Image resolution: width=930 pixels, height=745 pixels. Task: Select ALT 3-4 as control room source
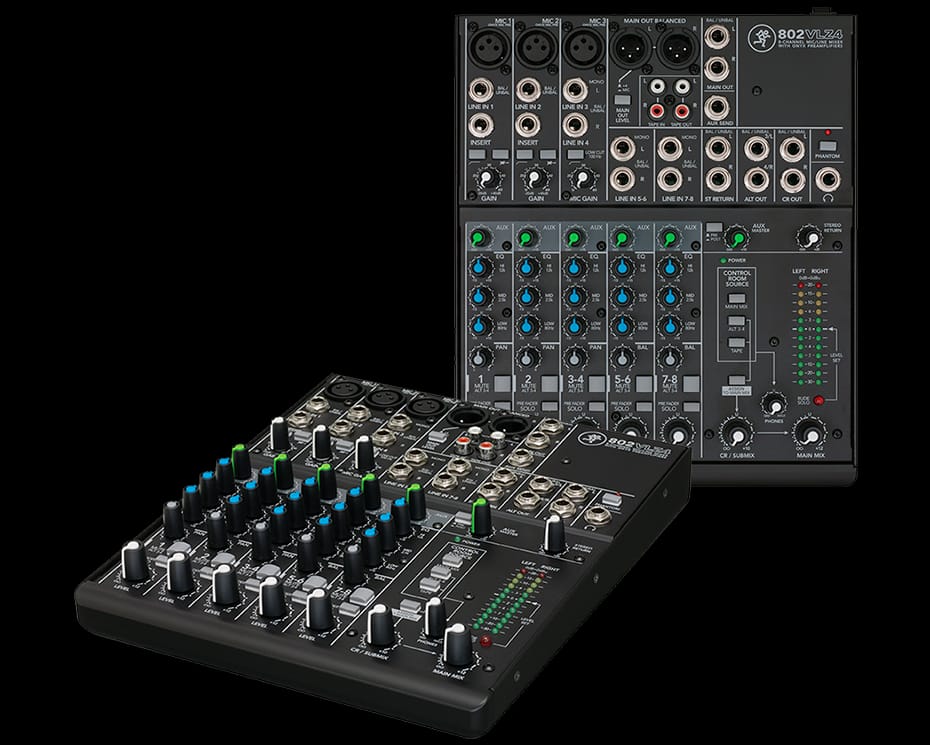pos(736,321)
